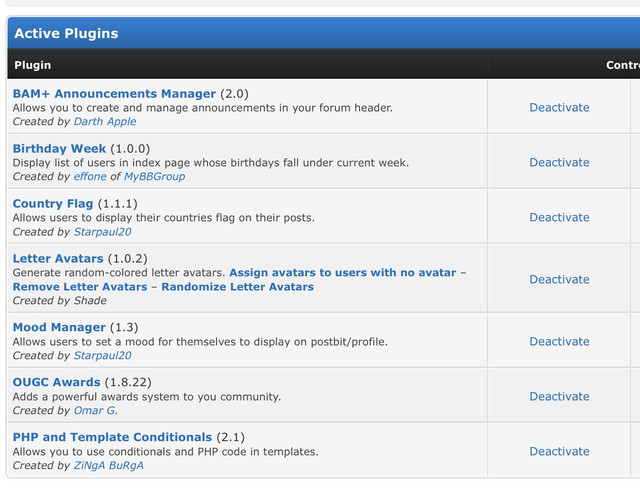
Task: Click 'Allows you to create and manage announcements' text
Action: click(x=202, y=107)
